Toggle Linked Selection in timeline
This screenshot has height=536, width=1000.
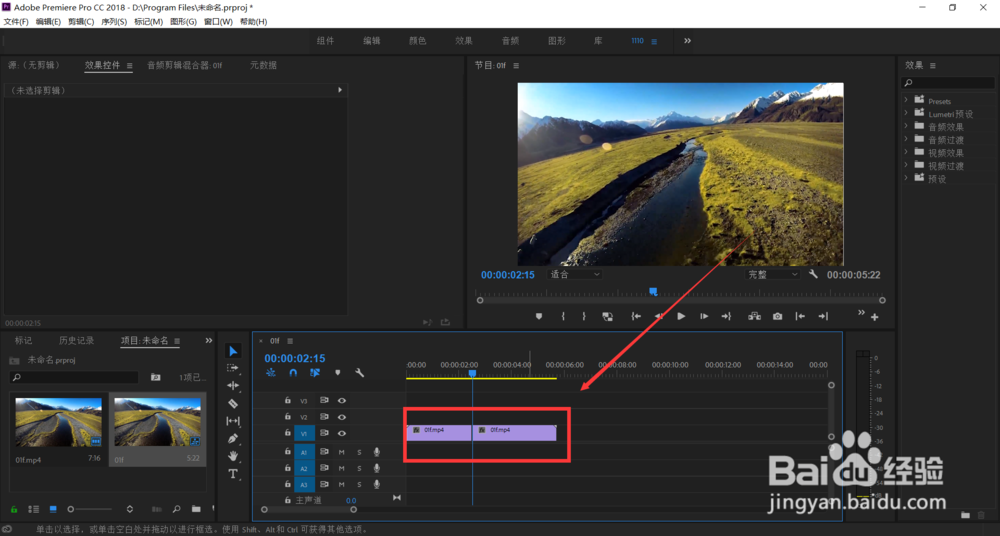314,373
